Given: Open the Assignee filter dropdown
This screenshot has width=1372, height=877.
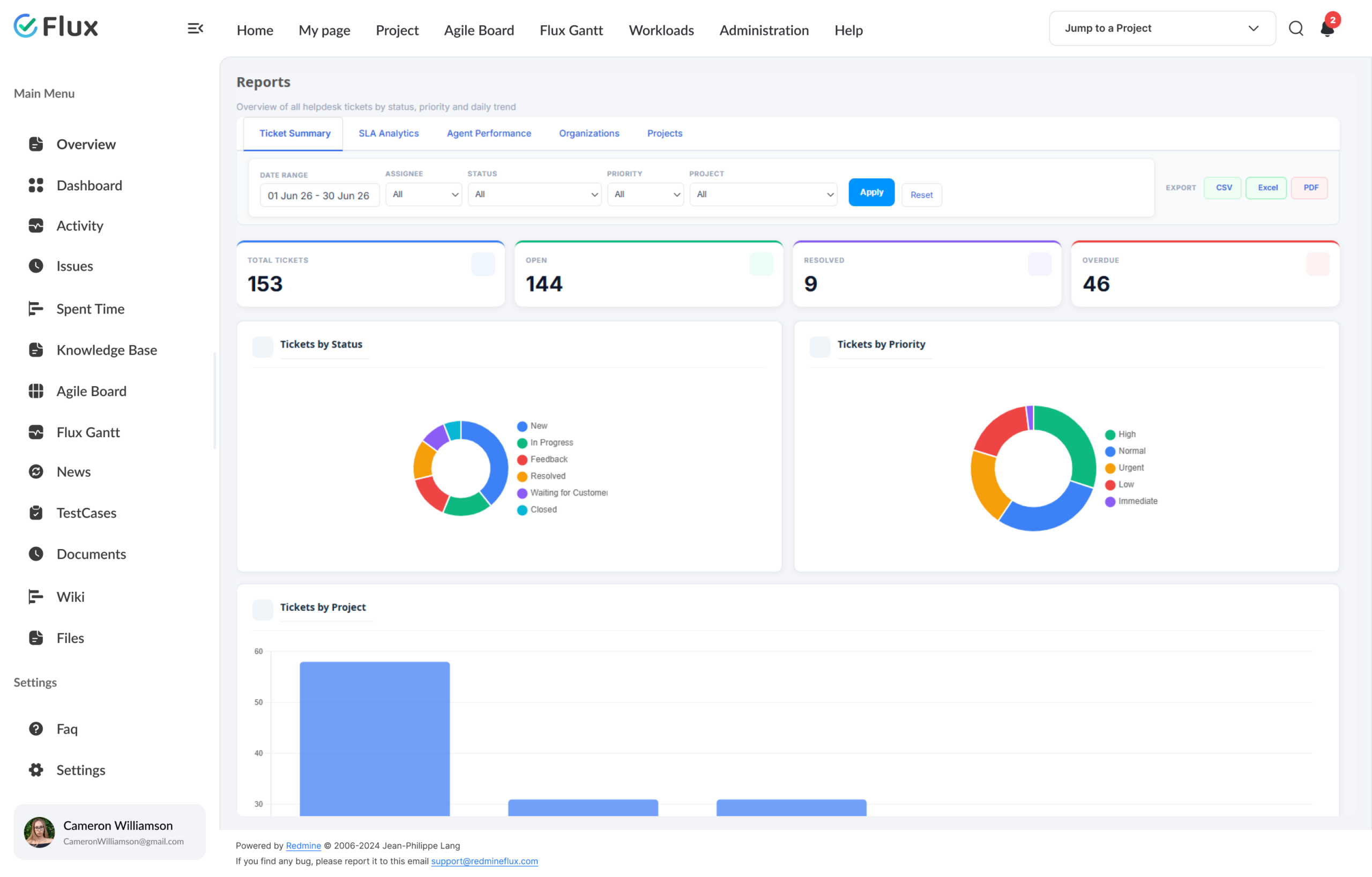Looking at the screenshot, I should (x=424, y=194).
